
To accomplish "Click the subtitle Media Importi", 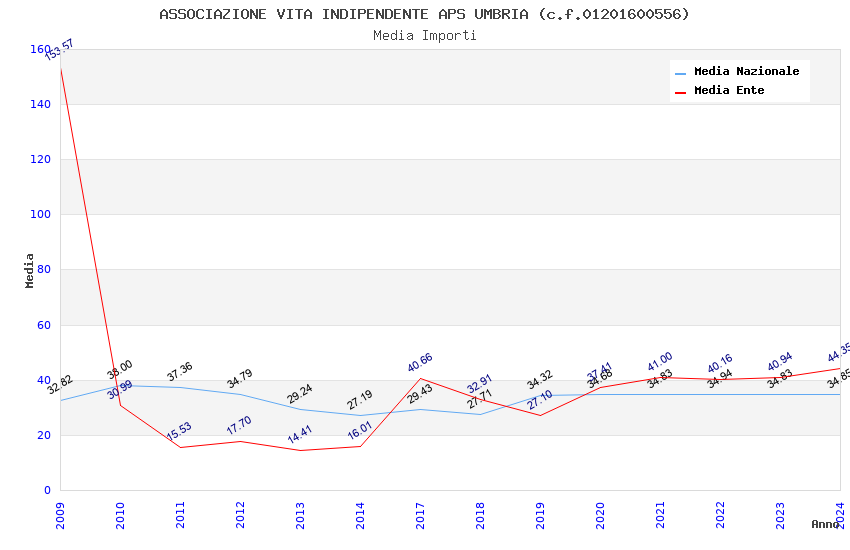I will pyautogui.click(x=425, y=35).
